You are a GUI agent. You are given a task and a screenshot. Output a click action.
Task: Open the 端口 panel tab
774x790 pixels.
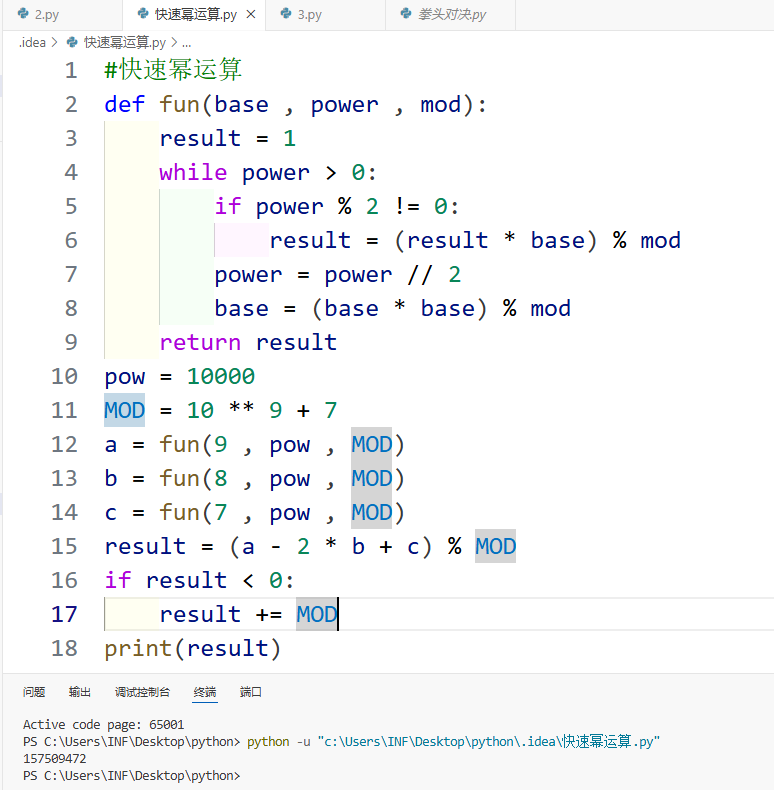[250, 692]
